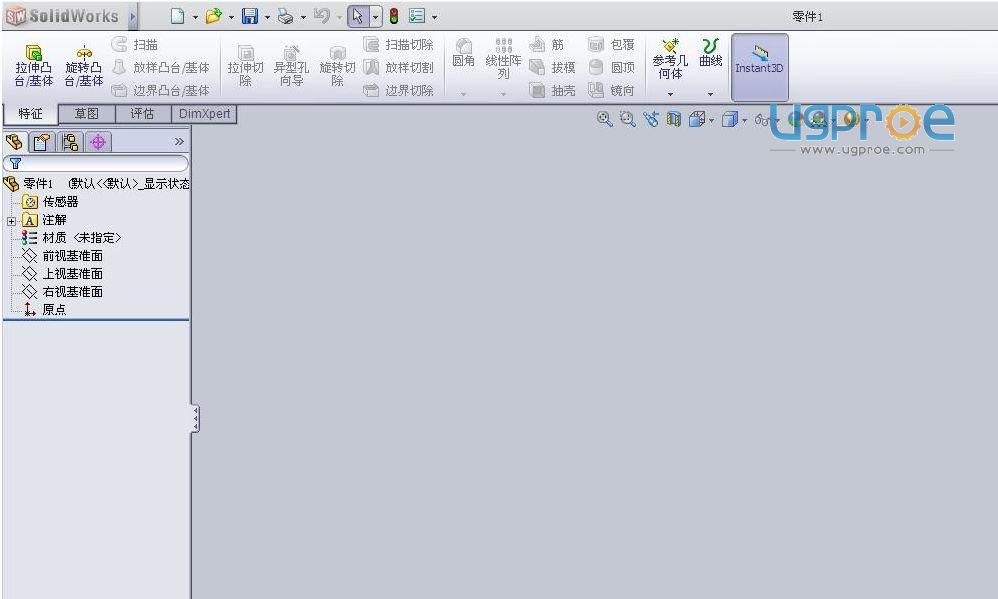Toggle the Select cursor tool
Image resolution: width=998 pixels, height=599 pixels.
coord(358,16)
